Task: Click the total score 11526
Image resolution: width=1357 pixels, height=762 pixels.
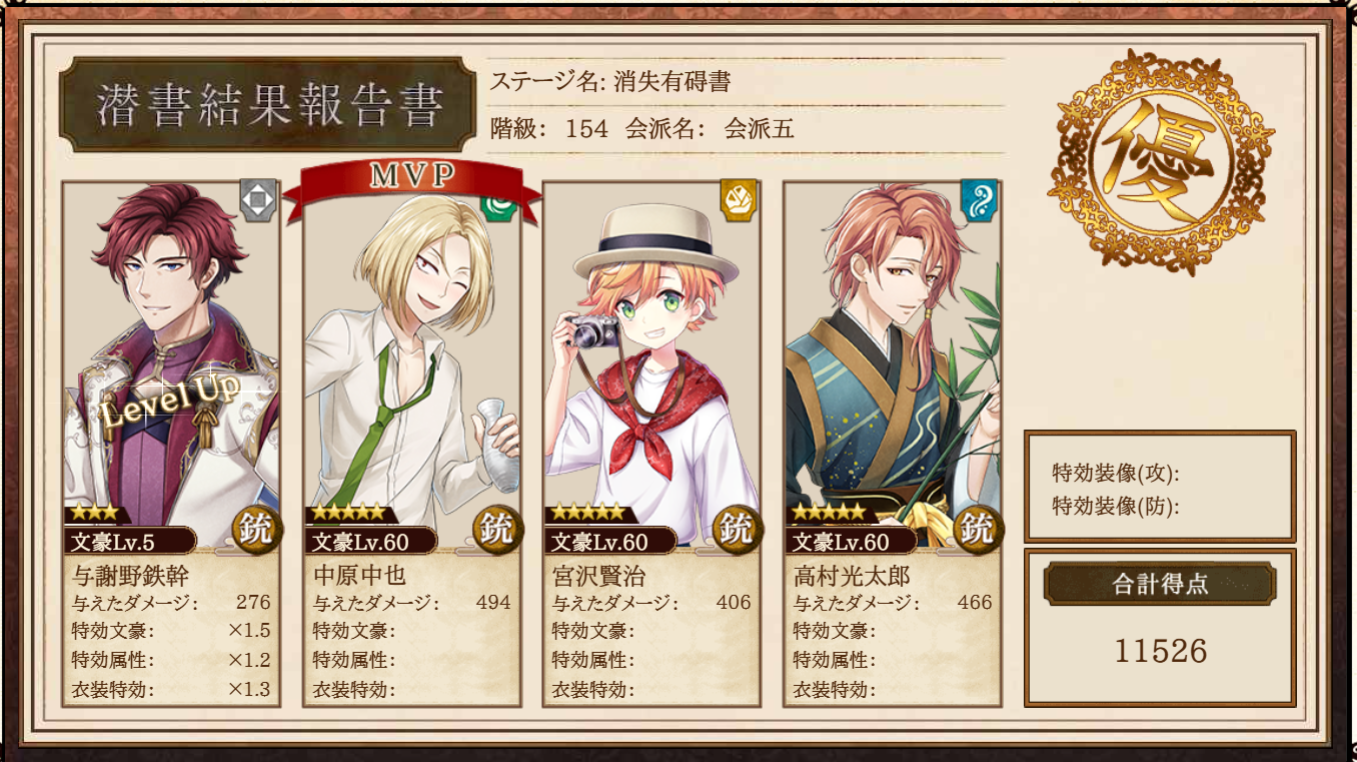Action: [1161, 652]
